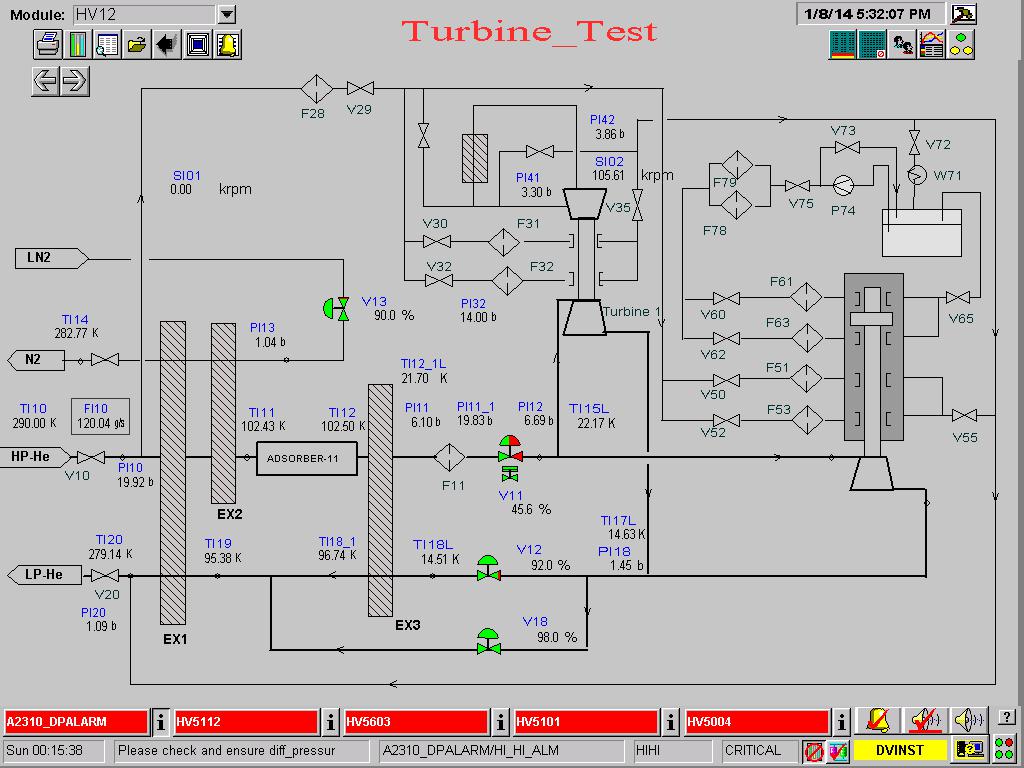
Task: Click the users login icon
Action: pyautogui.click(x=902, y=44)
